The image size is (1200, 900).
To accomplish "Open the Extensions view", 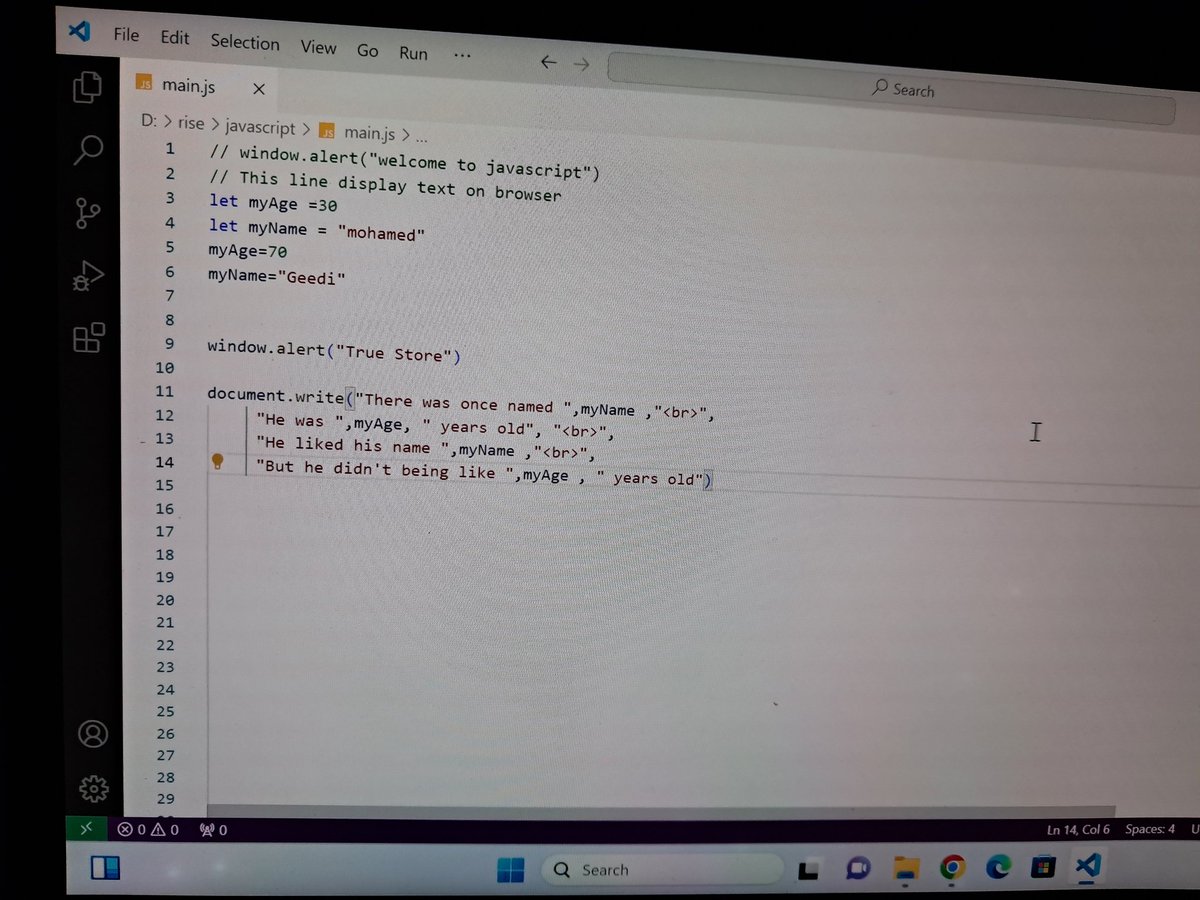I will point(89,337).
